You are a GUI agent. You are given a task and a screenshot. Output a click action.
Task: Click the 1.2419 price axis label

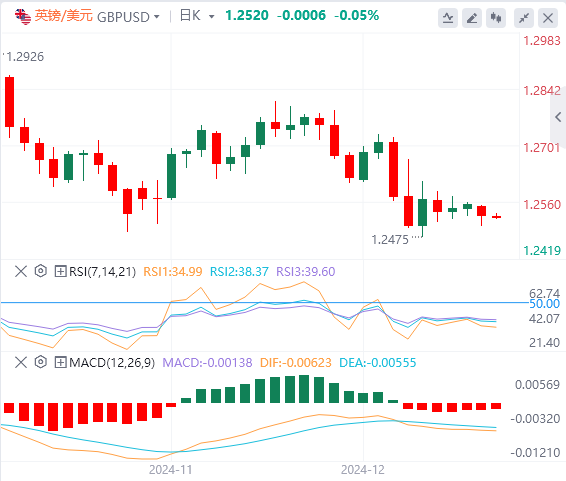(x=542, y=250)
